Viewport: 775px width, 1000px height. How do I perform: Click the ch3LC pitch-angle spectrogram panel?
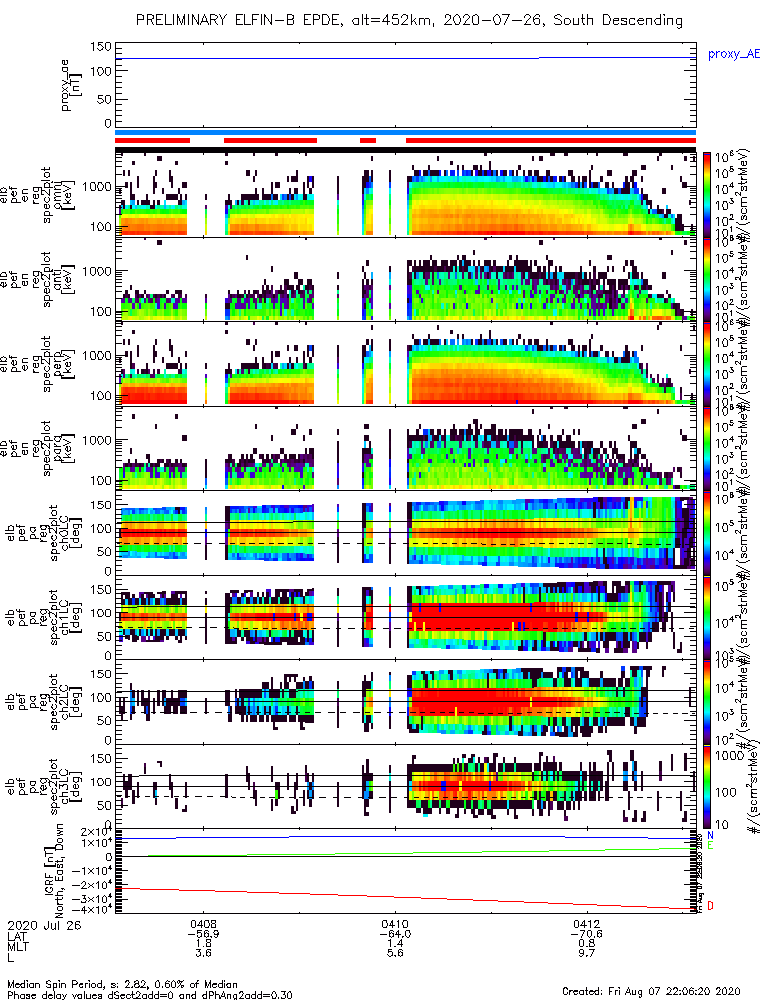tap(406, 786)
